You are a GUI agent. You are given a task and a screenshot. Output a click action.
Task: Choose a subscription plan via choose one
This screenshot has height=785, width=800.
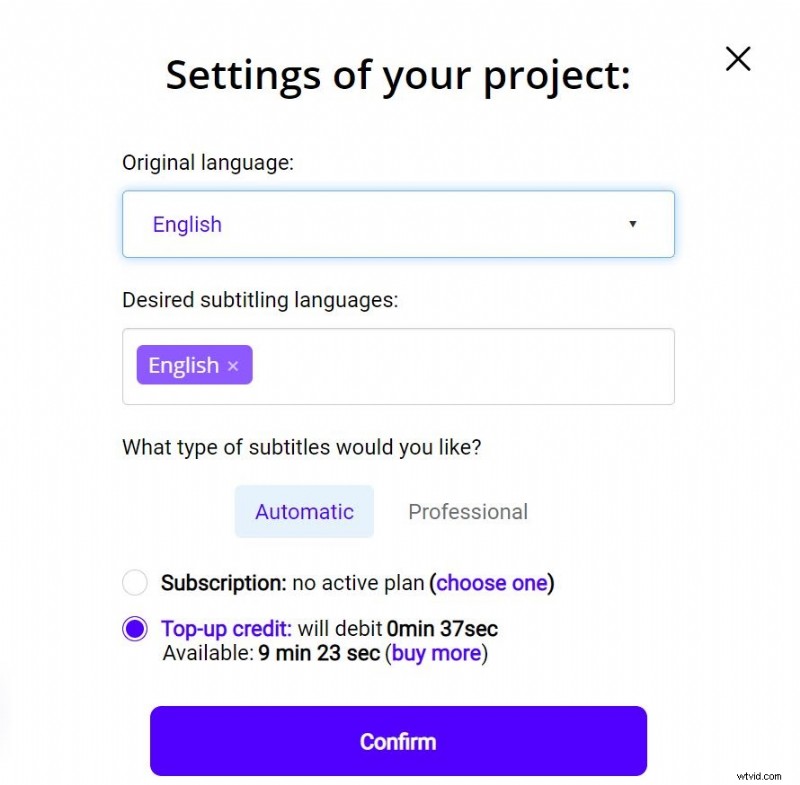coord(492,583)
